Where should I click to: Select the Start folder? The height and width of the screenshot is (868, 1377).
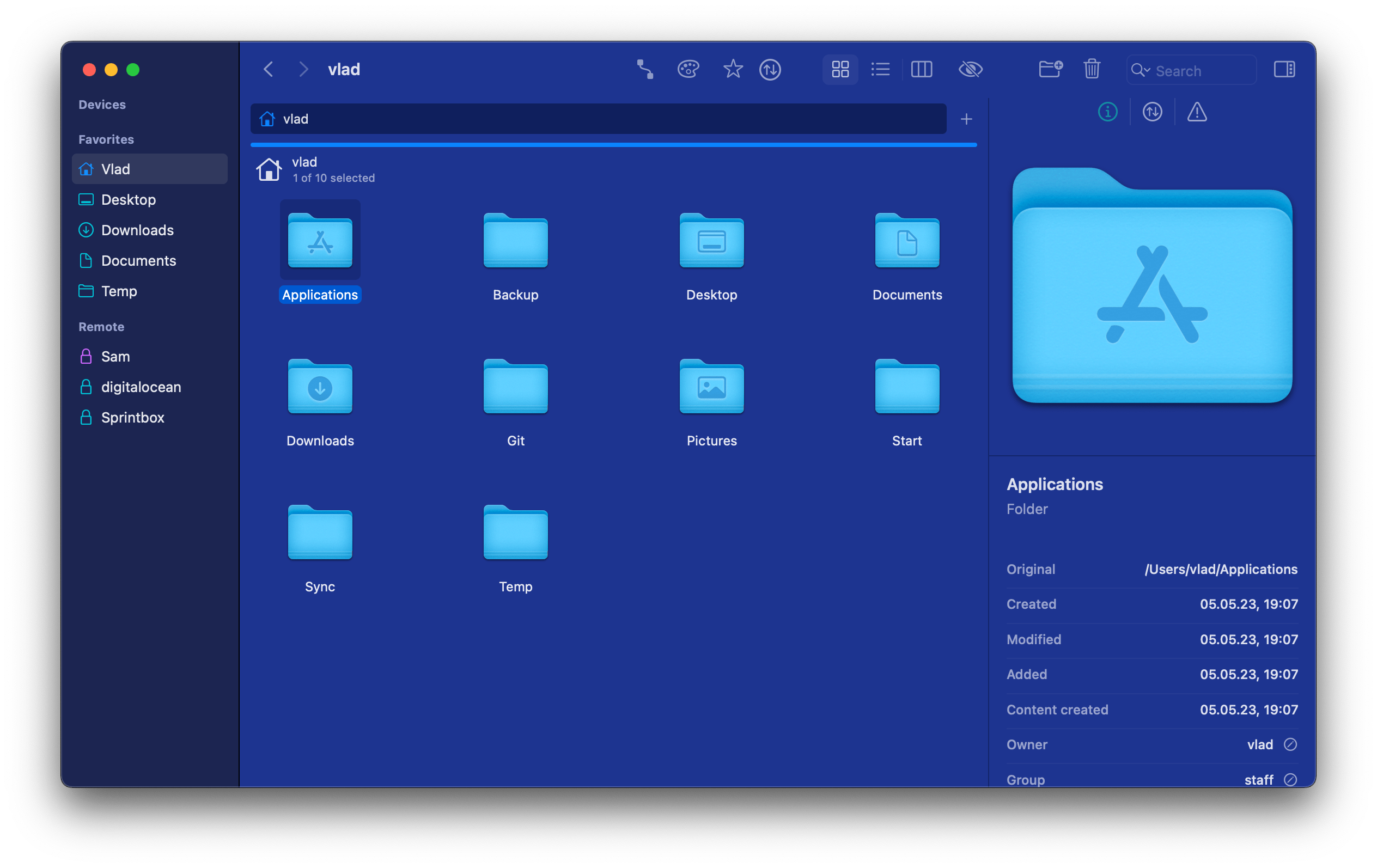pyautogui.click(x=907, y=387)
